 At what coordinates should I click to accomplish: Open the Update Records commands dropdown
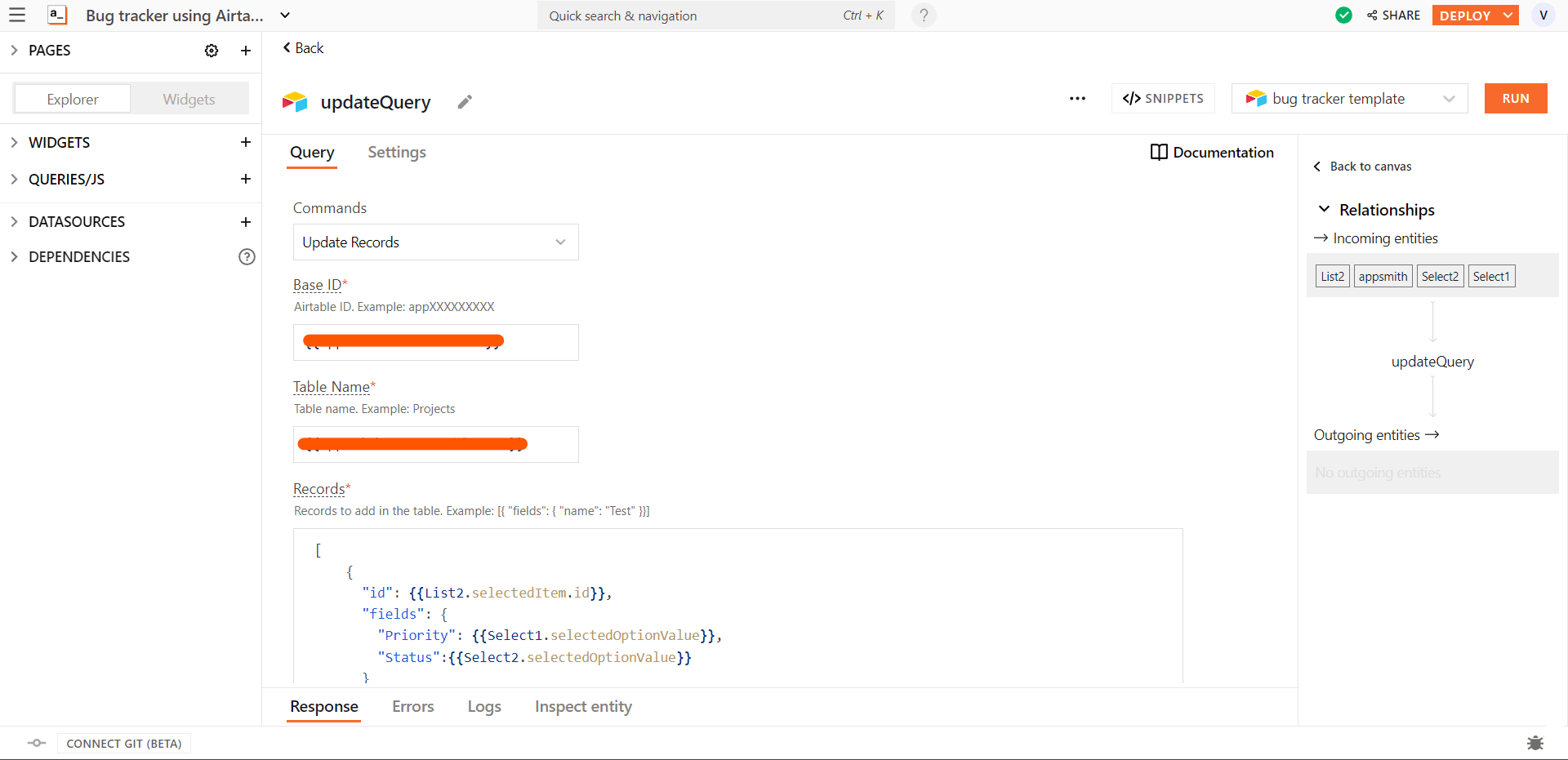(435, 242)
